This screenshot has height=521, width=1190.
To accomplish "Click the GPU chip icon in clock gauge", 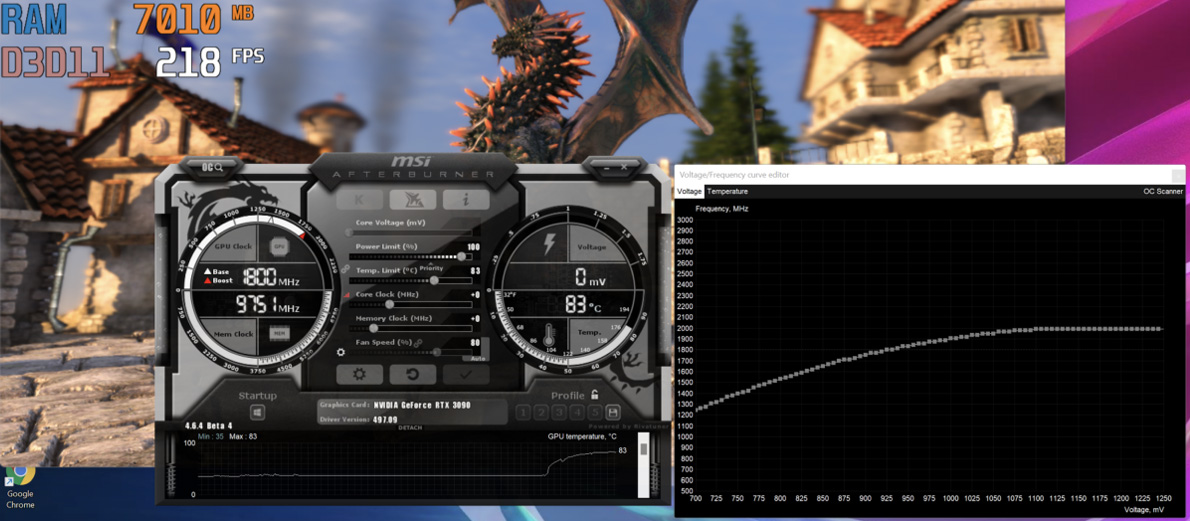I will pyautogui.click(x=279, y=247).
